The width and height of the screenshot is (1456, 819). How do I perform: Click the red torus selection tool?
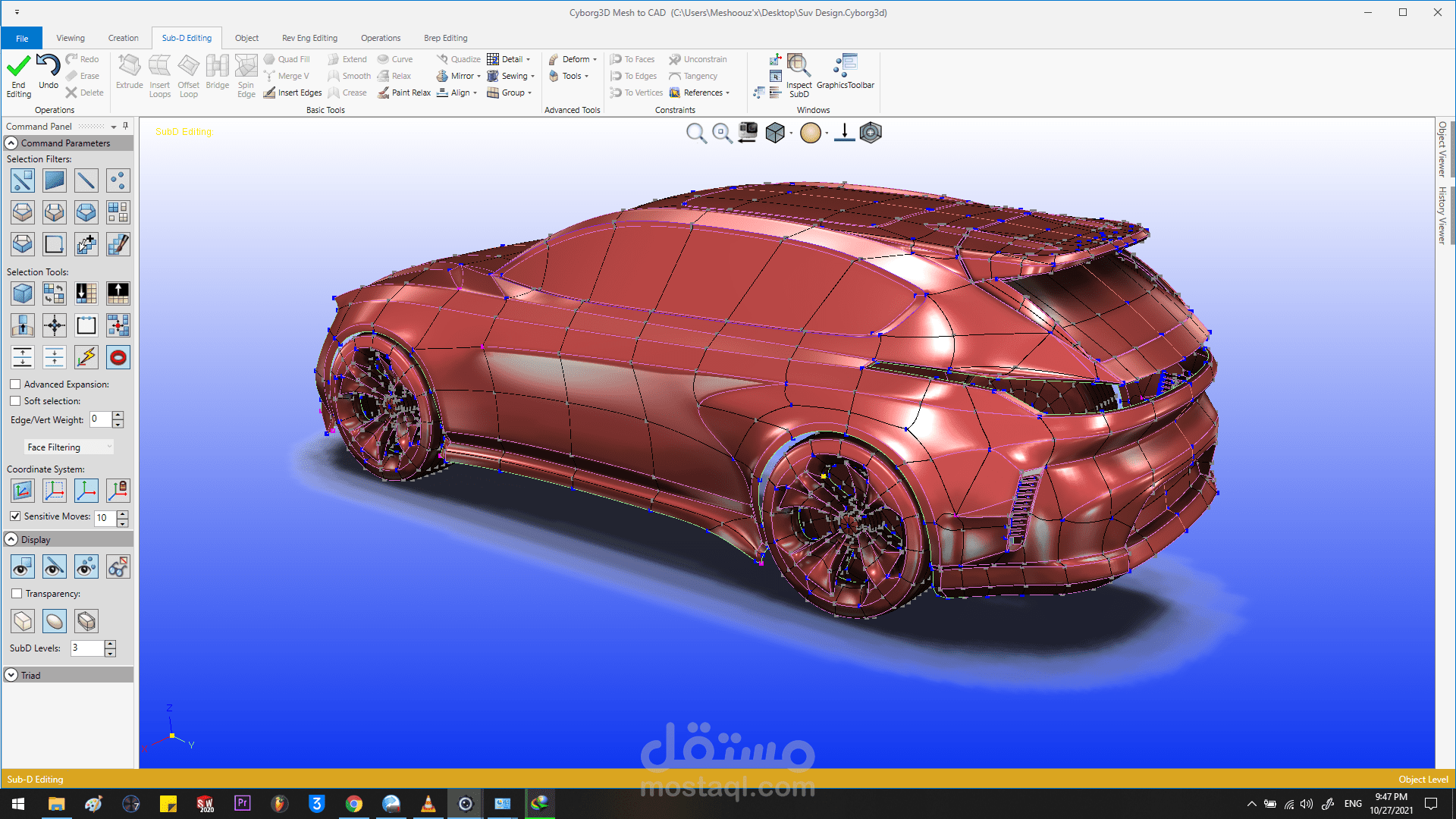click(x=118, y=357)
